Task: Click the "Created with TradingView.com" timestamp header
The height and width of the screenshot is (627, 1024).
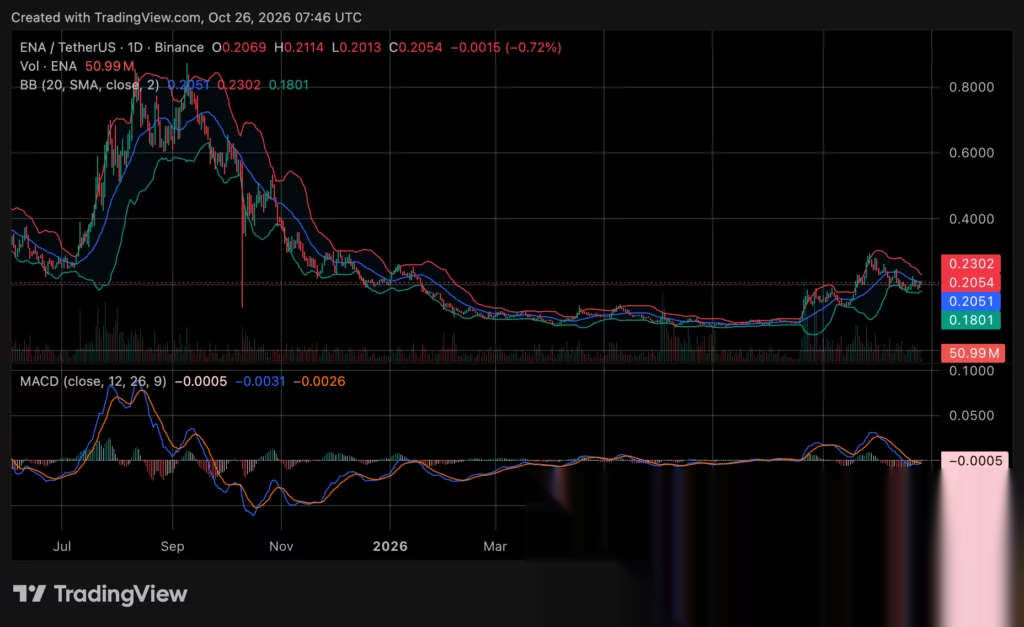Action: [186, 18]
